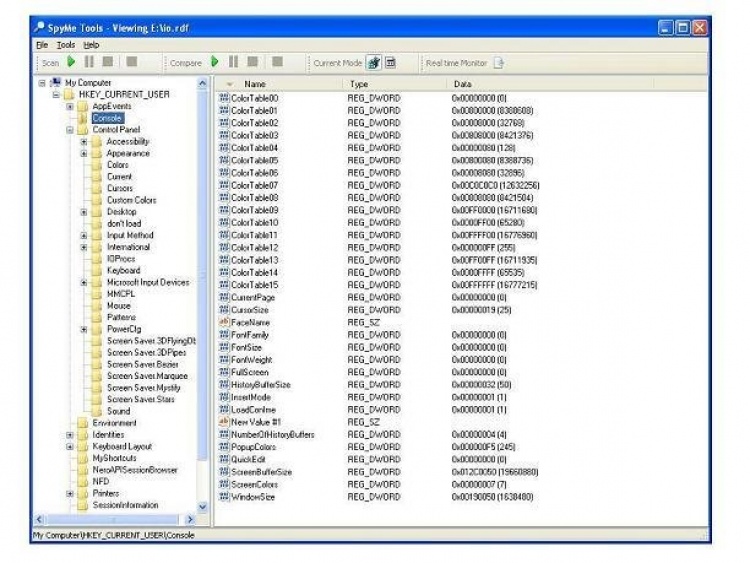Collapse the HKEY_CURRENT_USER node
Screen dimensions: 750x563
56,95
